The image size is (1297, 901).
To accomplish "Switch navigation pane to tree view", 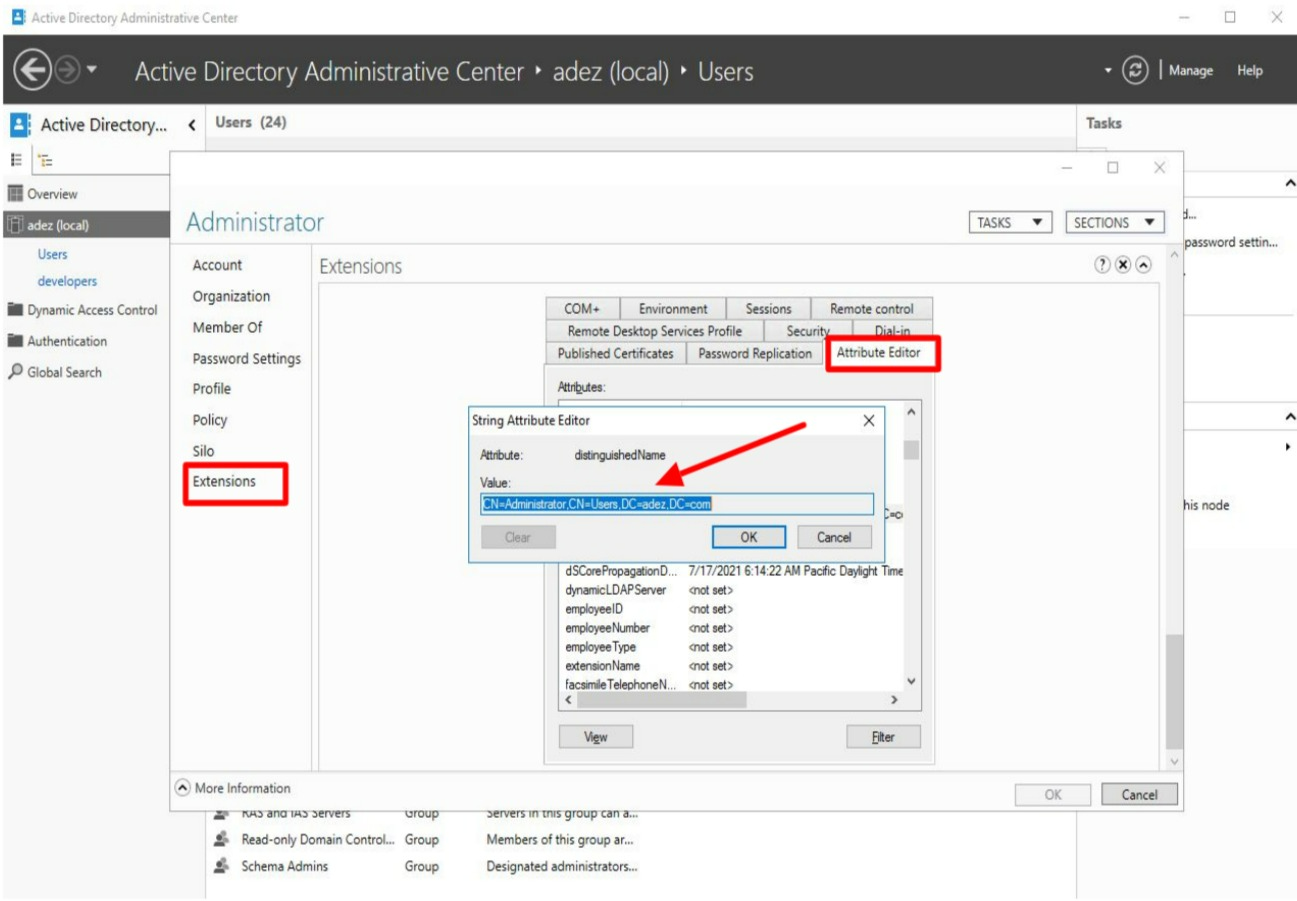I will pyautogui.click(x=43, y=159).
